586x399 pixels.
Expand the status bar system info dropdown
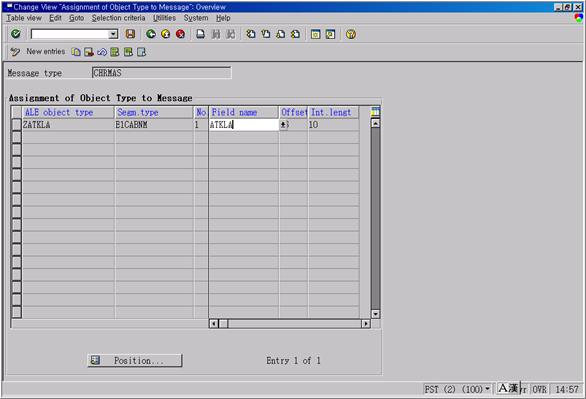coord(487,389)
